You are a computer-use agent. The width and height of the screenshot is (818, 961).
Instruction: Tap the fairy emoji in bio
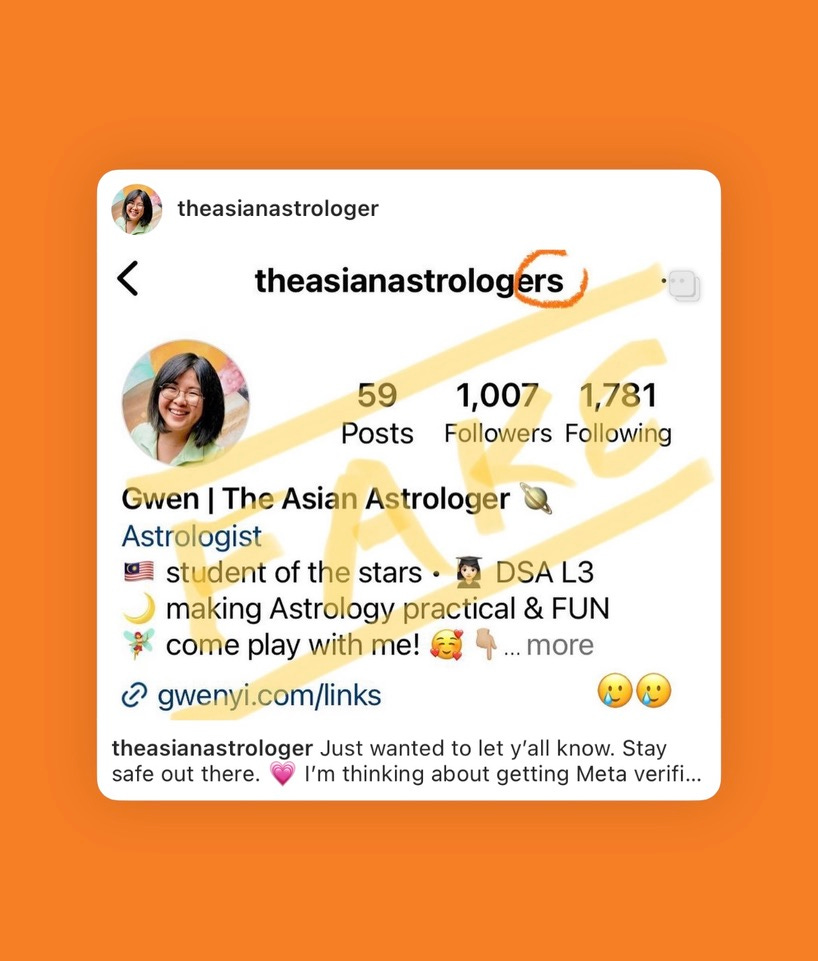(139, 644)
